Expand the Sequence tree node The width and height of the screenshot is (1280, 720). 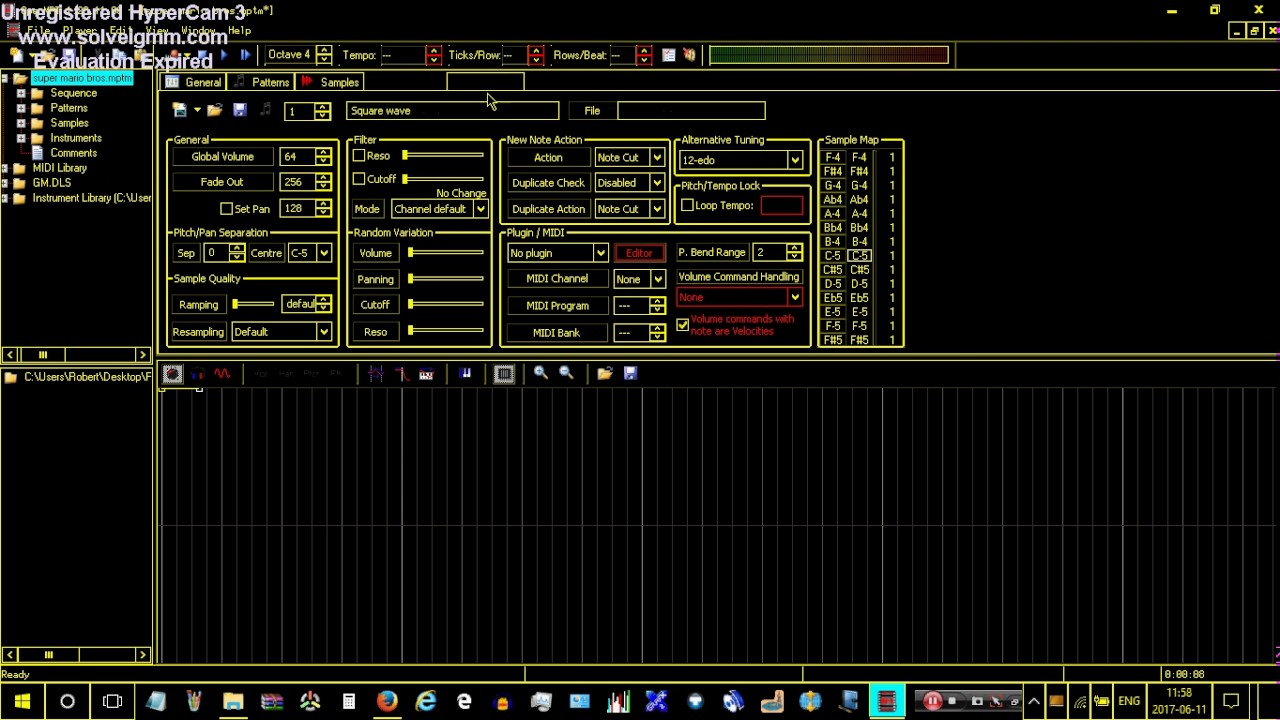coord(21,93)
